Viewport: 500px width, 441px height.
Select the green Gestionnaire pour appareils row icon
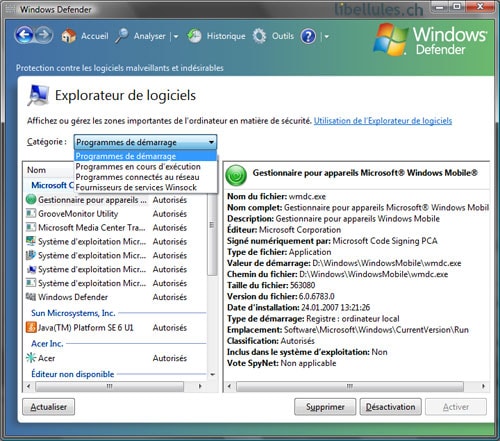(x=31, y=200)
